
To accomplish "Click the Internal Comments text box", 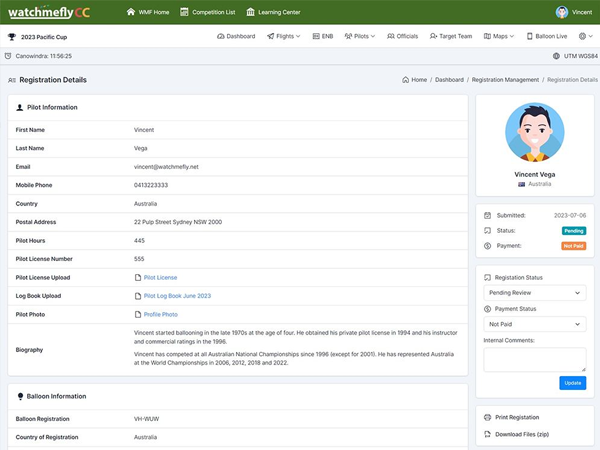I will coord(534,360).
